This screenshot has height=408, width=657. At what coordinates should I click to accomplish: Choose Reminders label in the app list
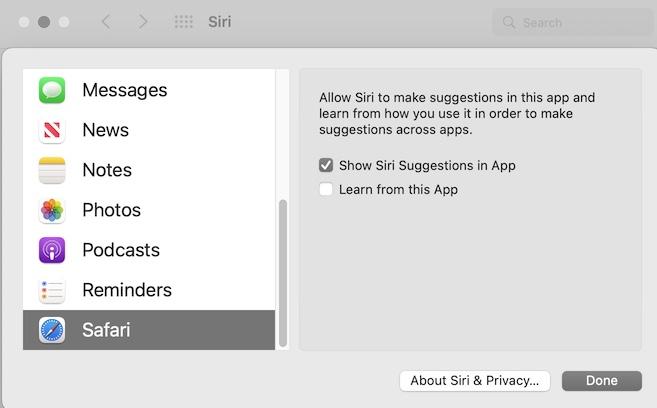127,290
